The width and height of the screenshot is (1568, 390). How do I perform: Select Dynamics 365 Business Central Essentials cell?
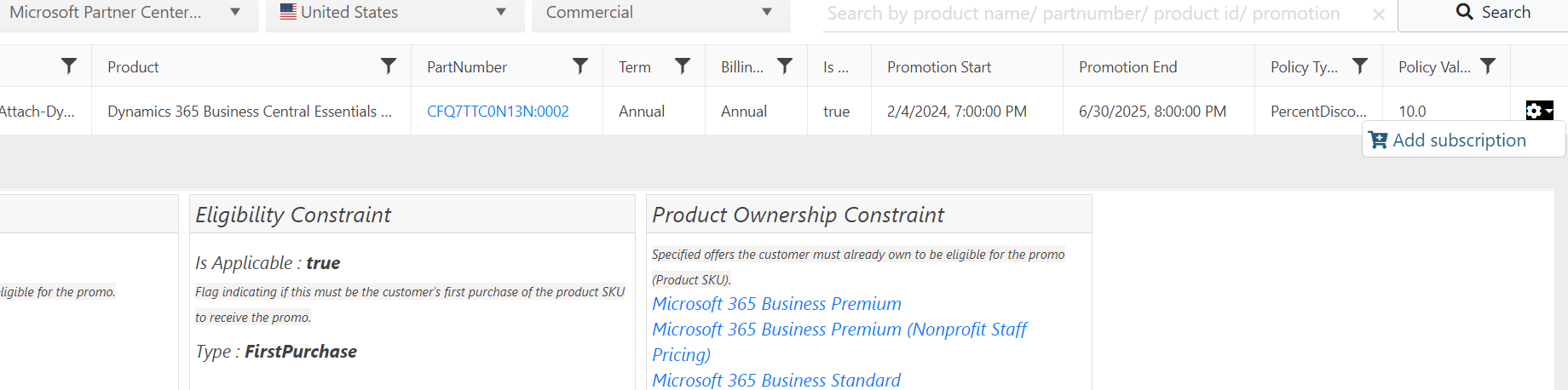pyautogui.click(x=250, y=112)
